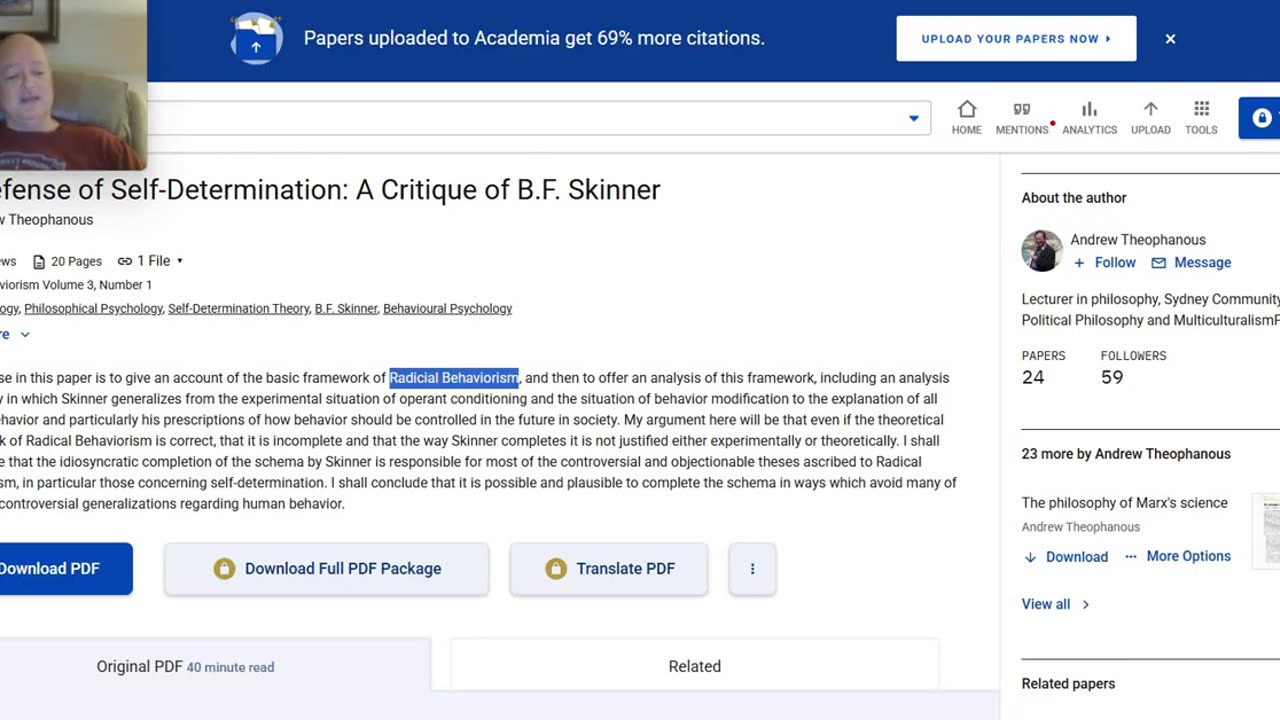Open More Options for the Marx's science paper

coord(1177,556)
